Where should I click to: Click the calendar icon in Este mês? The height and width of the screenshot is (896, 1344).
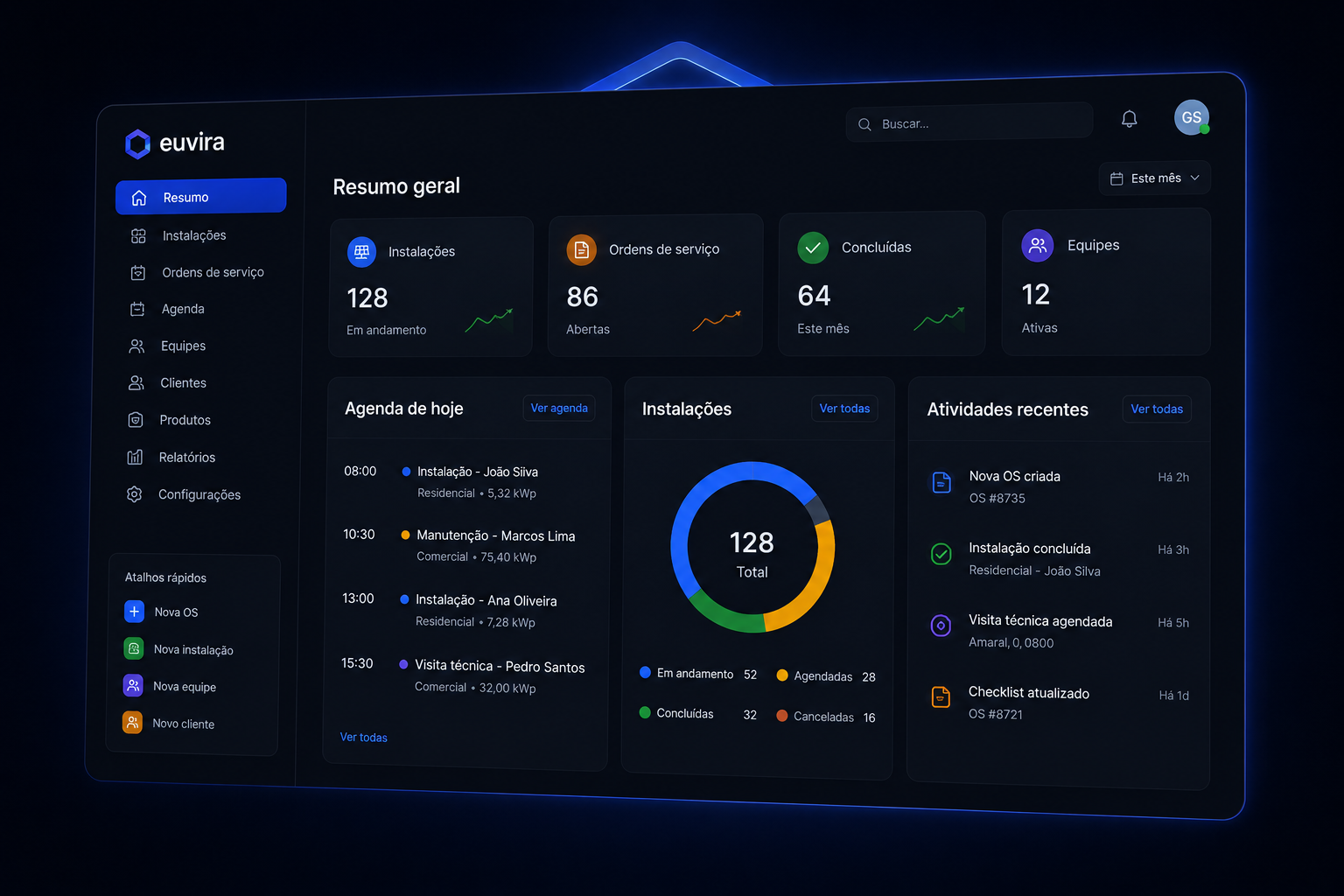tap(1116, 178)
